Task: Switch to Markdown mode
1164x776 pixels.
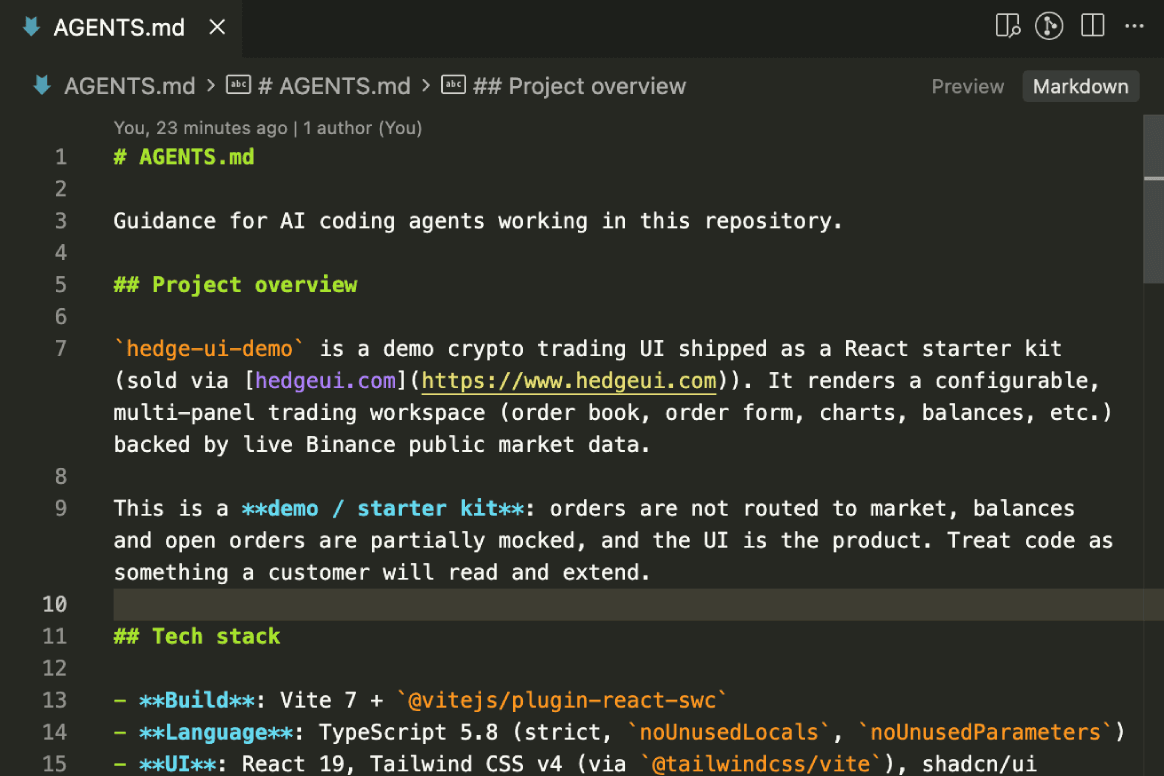Action: pos(1080,87)
